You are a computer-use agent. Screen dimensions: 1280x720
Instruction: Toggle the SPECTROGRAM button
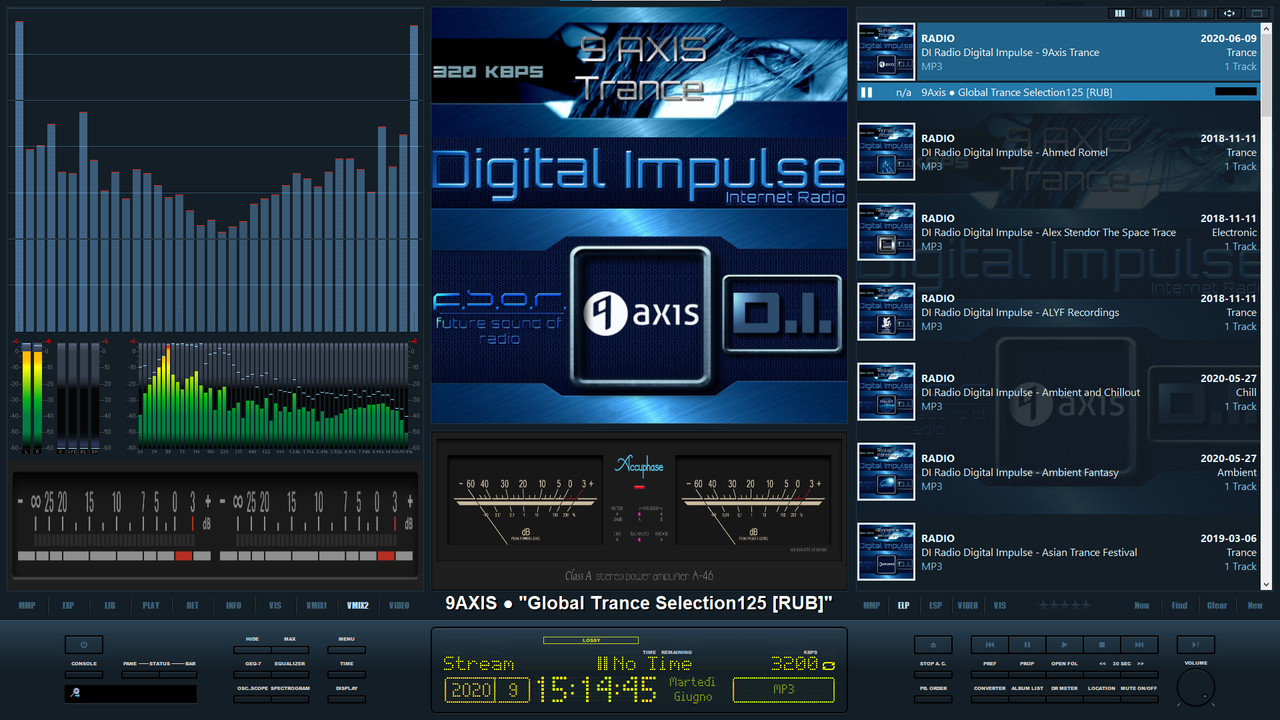[290, 699]
